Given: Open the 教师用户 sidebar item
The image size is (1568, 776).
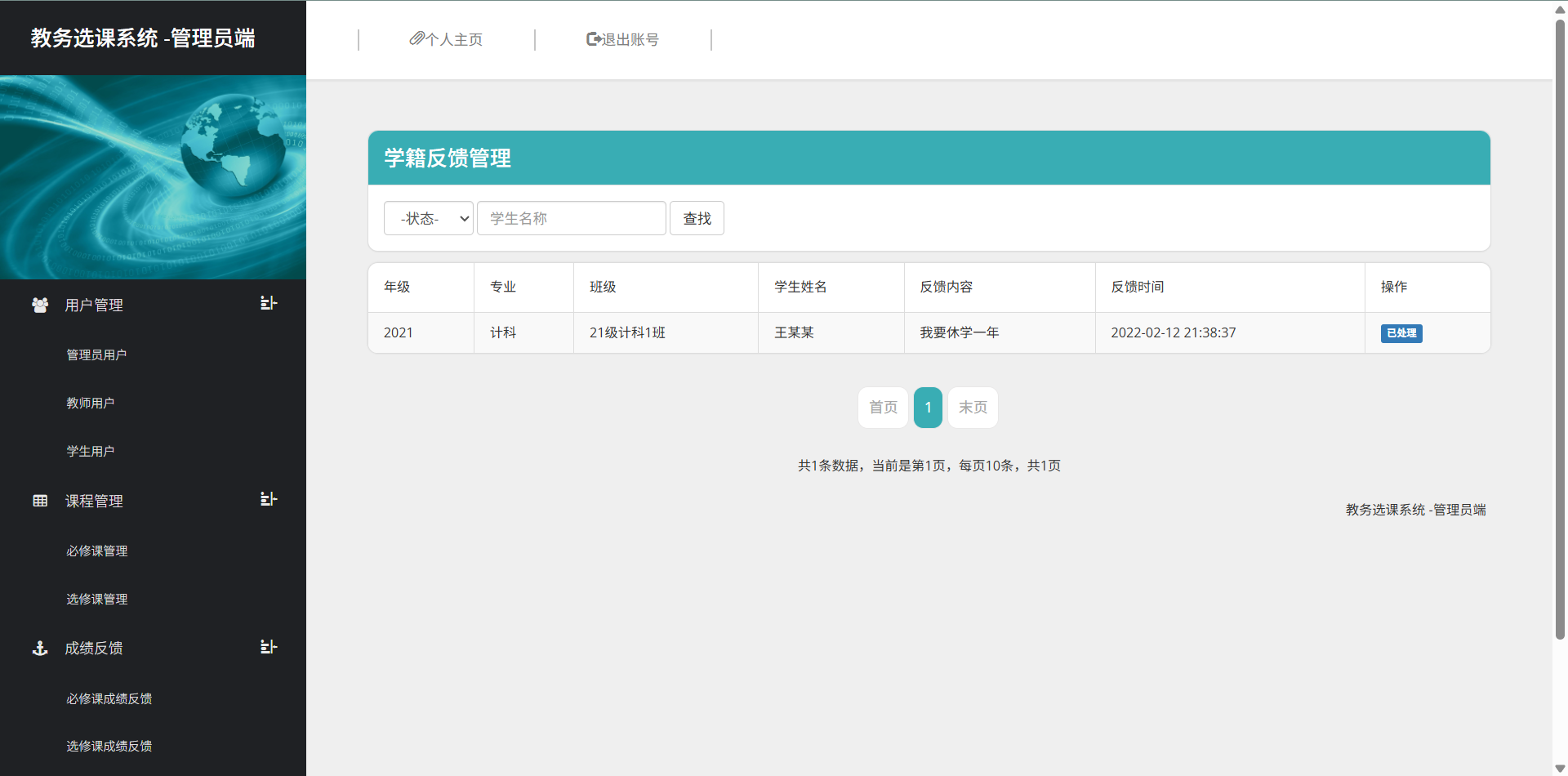Looking at the screenshot, I should point(91,403).
